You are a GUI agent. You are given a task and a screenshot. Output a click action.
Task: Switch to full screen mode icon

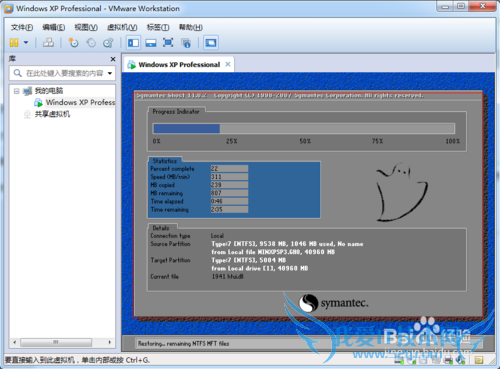(168, 43)
